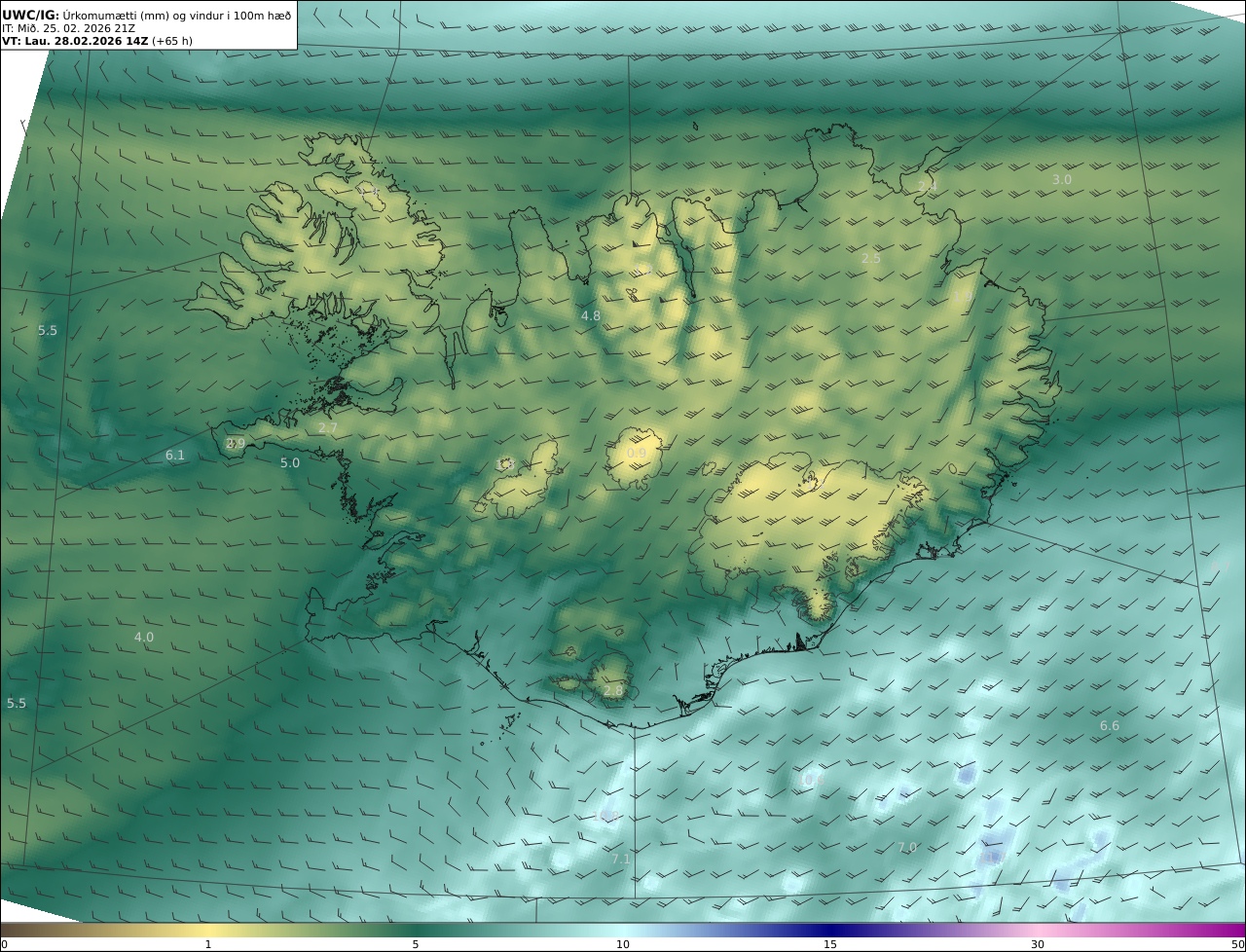Click the colorbar tick label '0'

4,944
